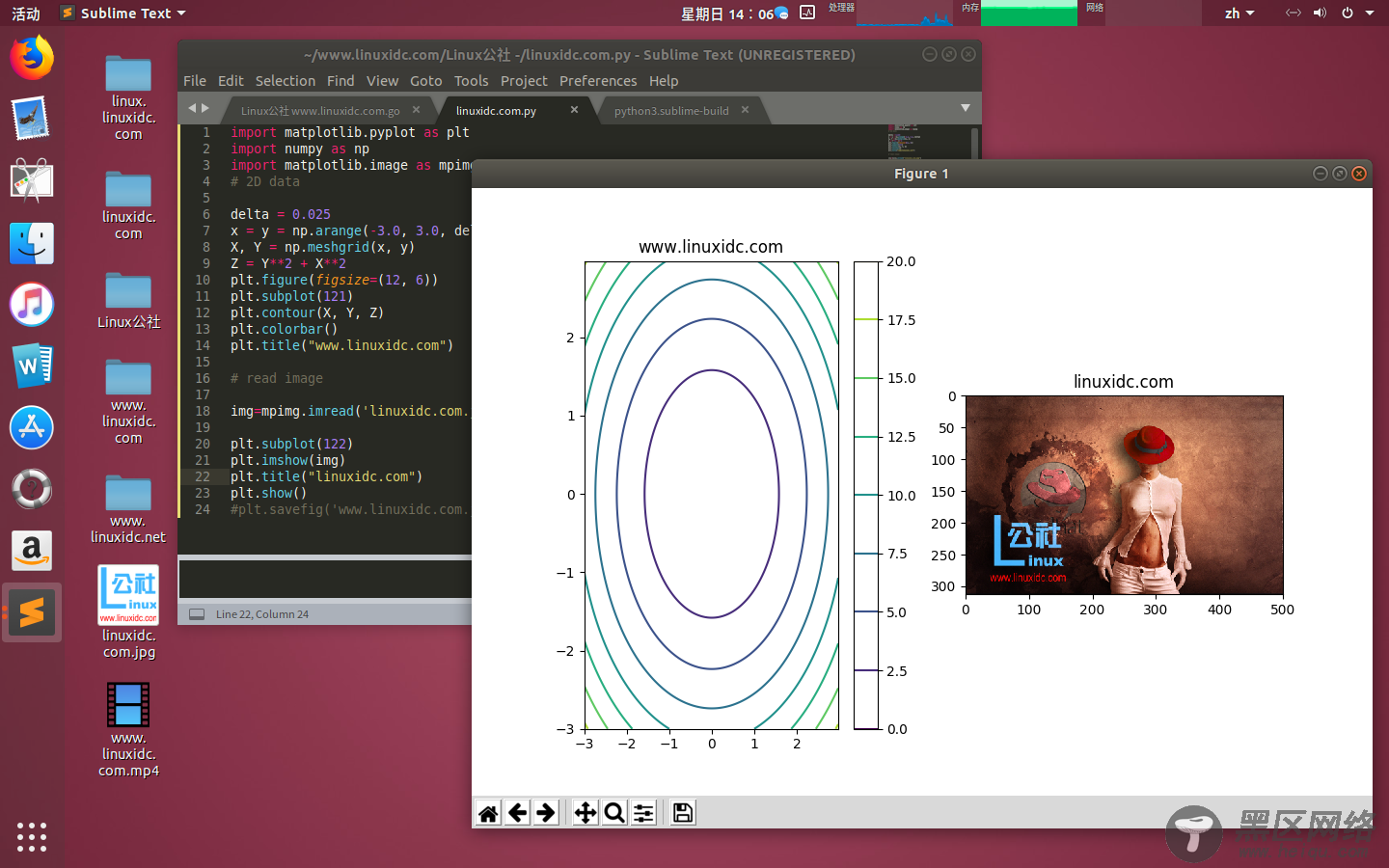Screen dimensions: 1389x868
Task: Switch to the Linux公社 www.linuxidc.com.go tab
Action: tap(320, 111)
